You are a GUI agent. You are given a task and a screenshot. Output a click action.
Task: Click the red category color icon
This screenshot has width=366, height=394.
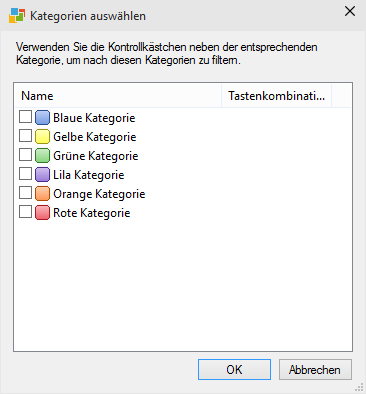[42, 213]
